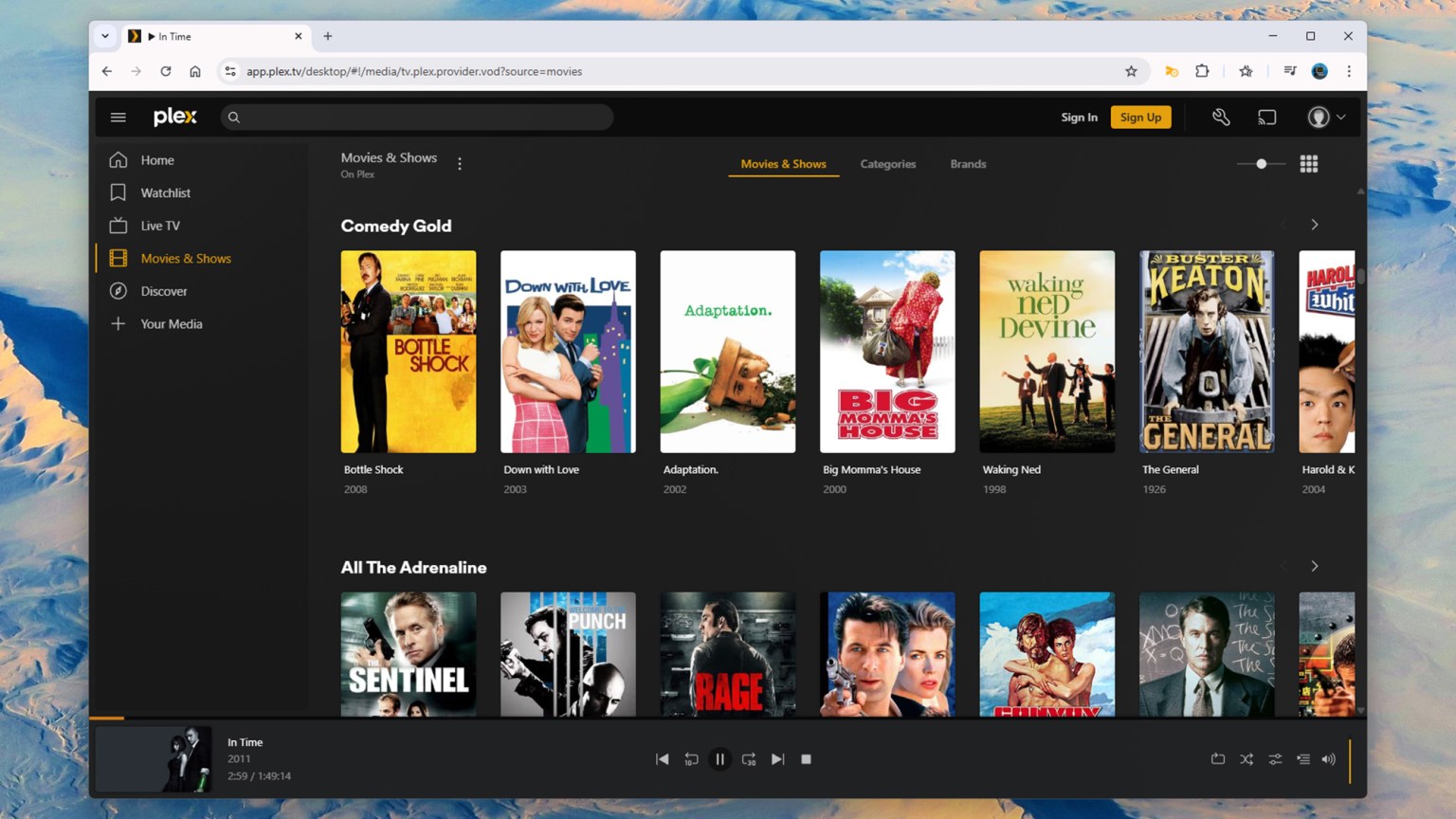
Task: Enable shuffle in the player bar
Action: click(x=1246, y=758)
